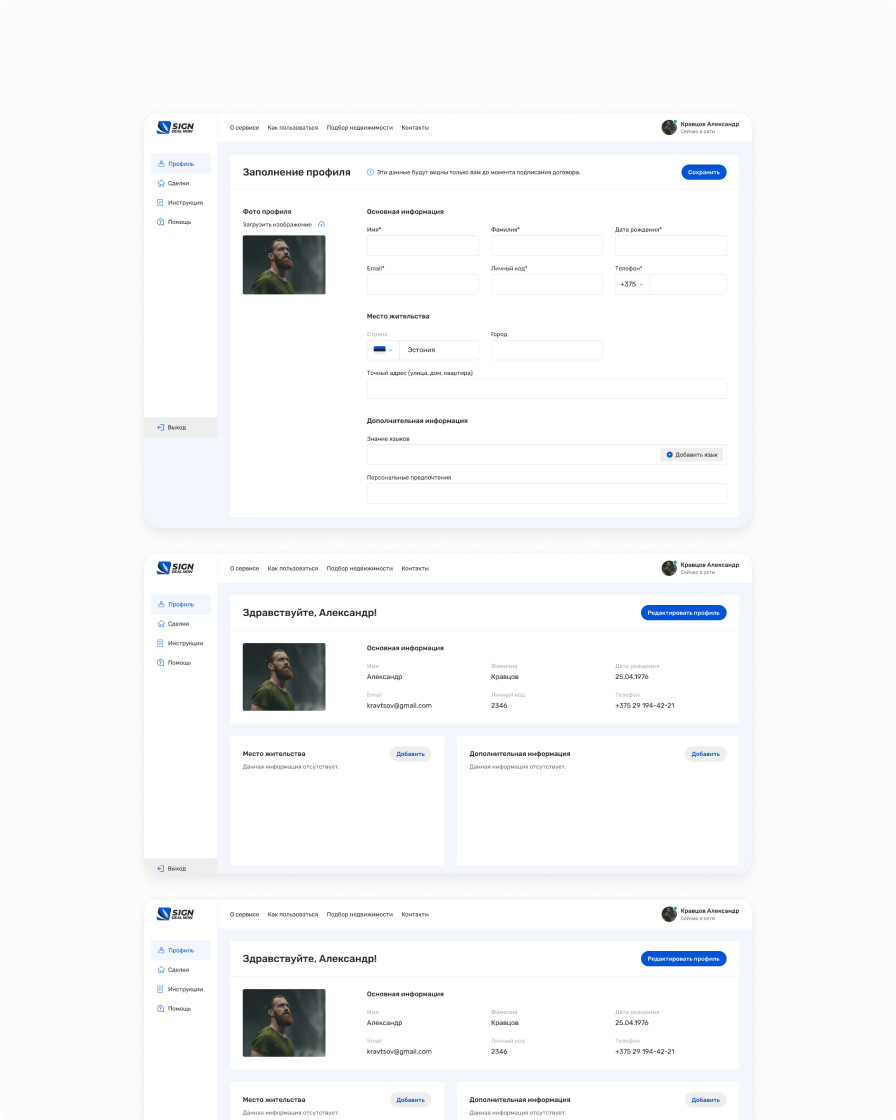Open Профиль in the top screen's sidebar
The width and height of the screenshot is (896, 1120).
(181, 164)
